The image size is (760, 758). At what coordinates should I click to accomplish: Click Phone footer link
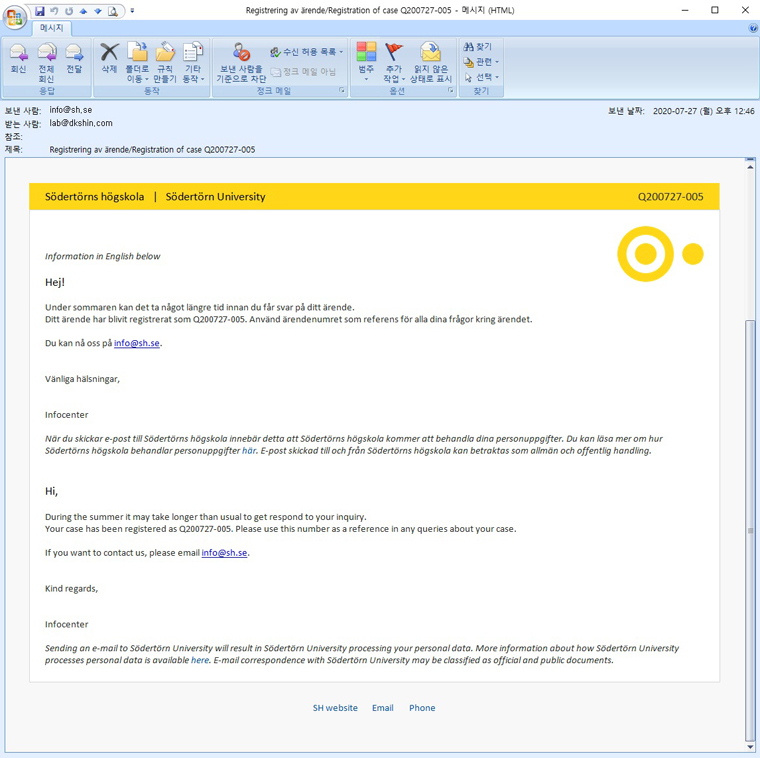tap(422, 708)
